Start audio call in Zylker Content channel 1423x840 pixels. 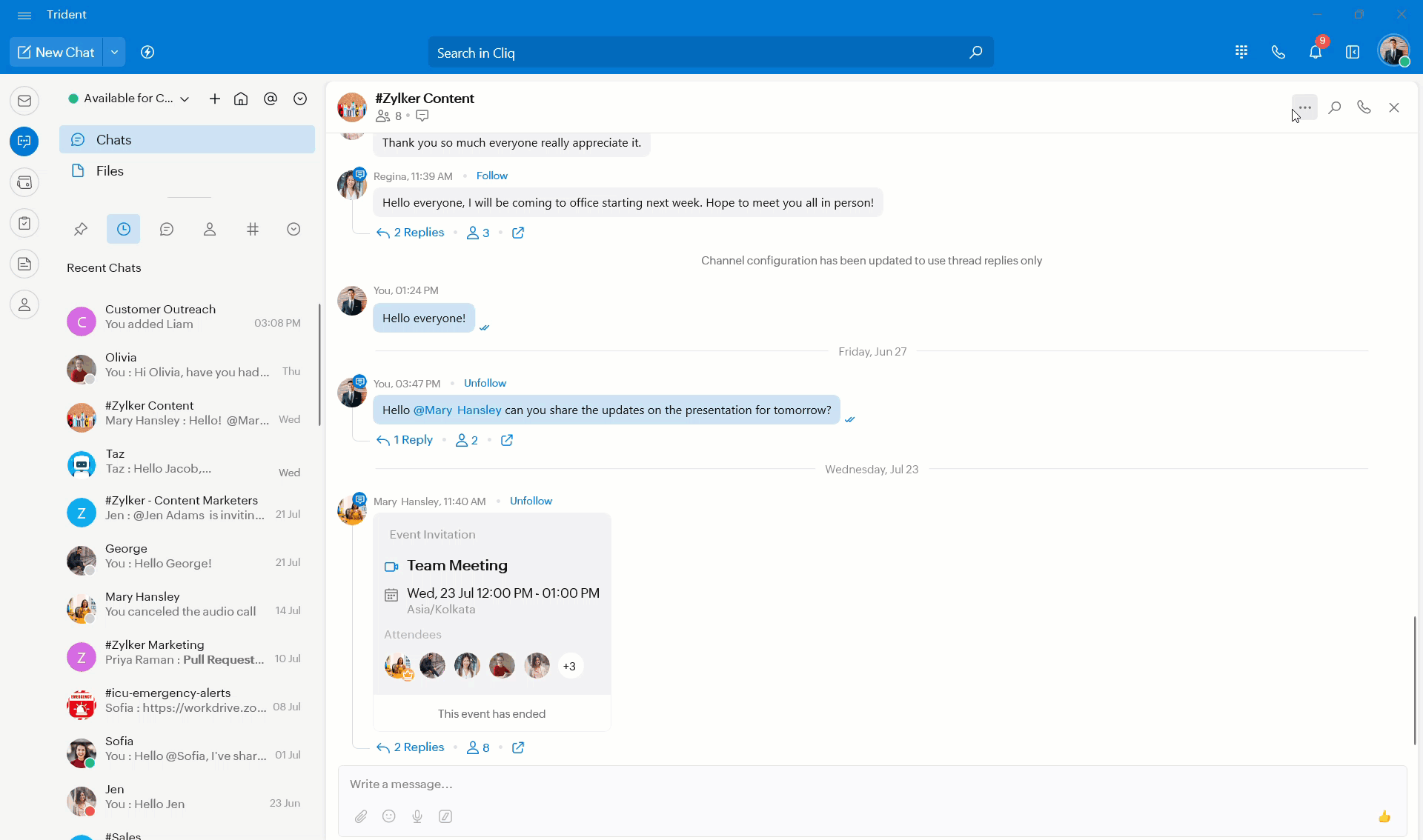click(1364, 107)
